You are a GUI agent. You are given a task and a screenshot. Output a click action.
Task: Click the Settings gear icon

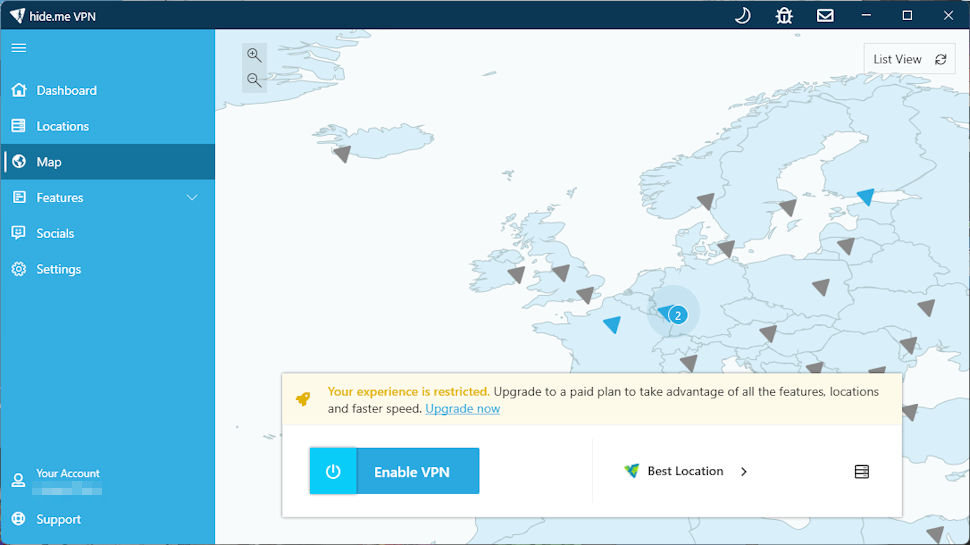click(x=19, y=269)
